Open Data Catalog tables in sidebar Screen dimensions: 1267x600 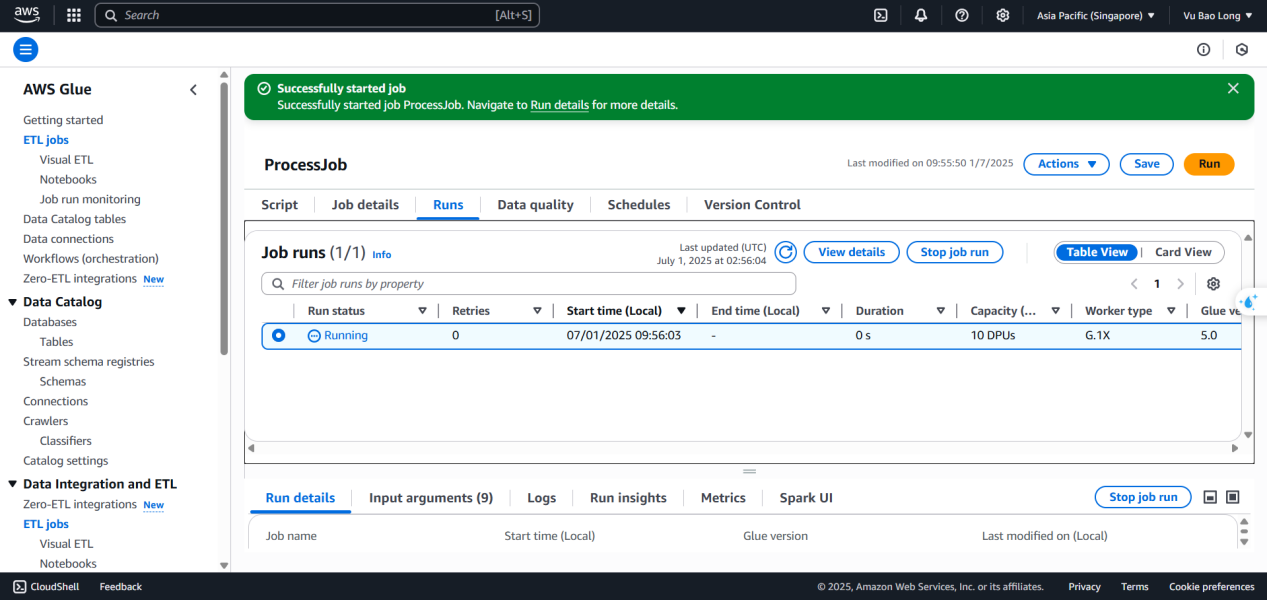(75, 219)
